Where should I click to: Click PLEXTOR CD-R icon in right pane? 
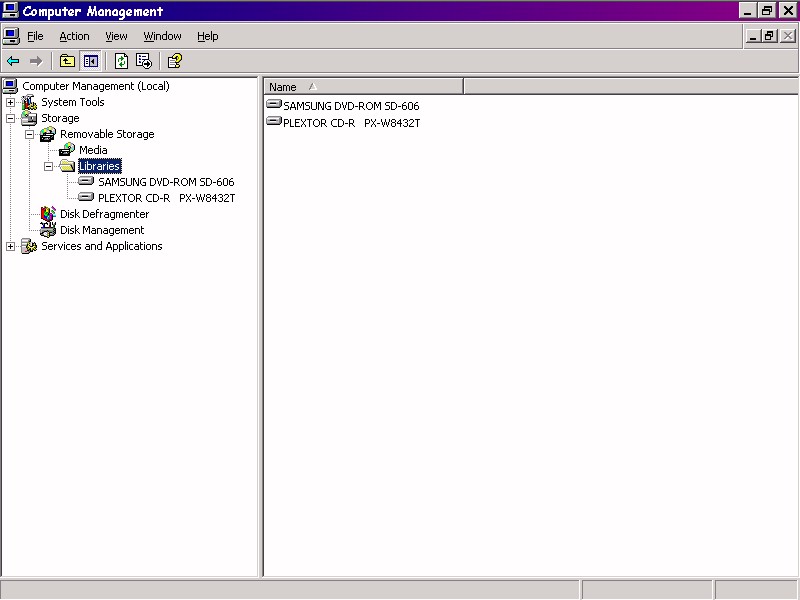[274, 121]
